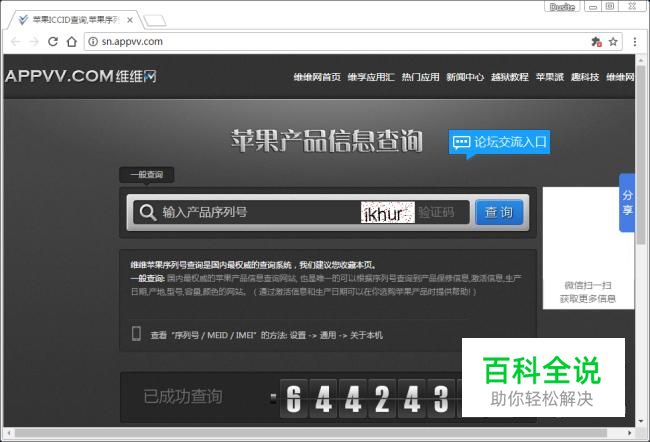Click the 微信扫一扫 text
The width and height of the screenshot is (650, 442).
pyautogui.click(x=588, y=285)
